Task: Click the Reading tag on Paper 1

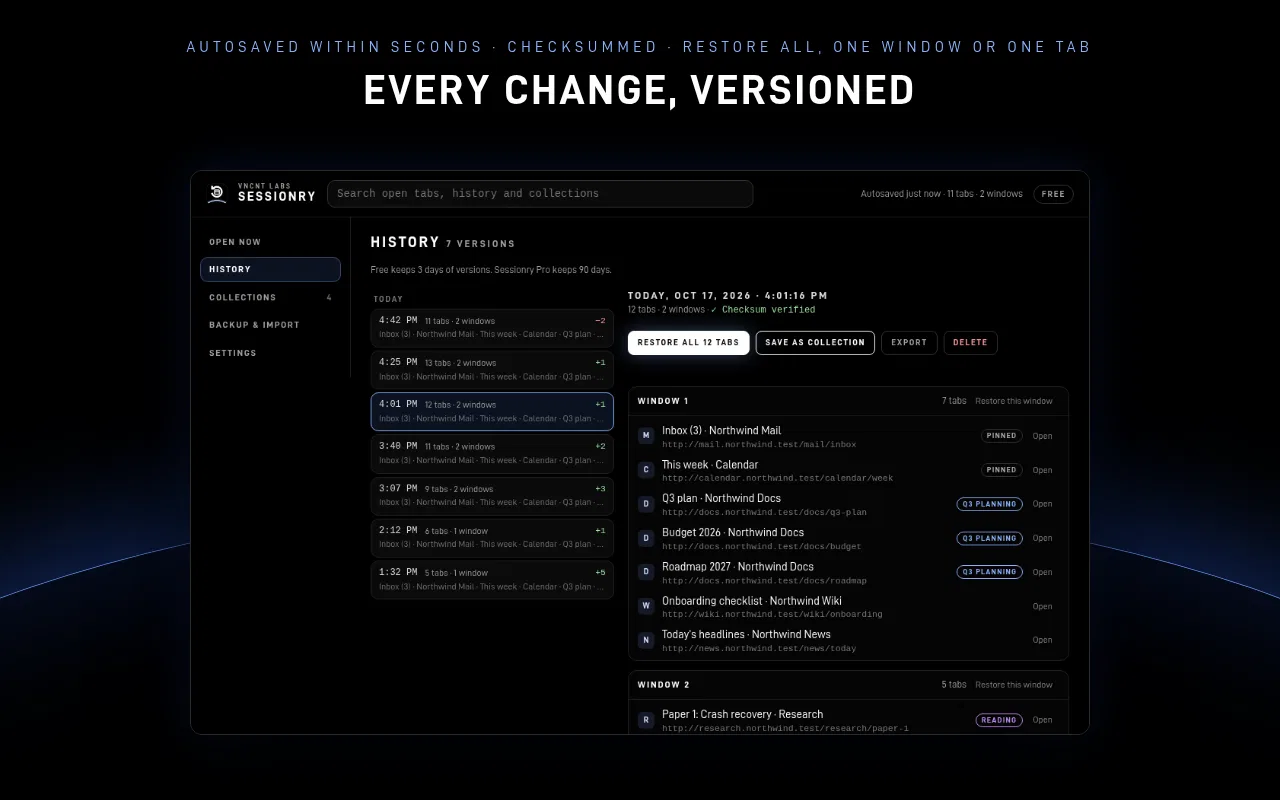Action: [x=999, y=720]
